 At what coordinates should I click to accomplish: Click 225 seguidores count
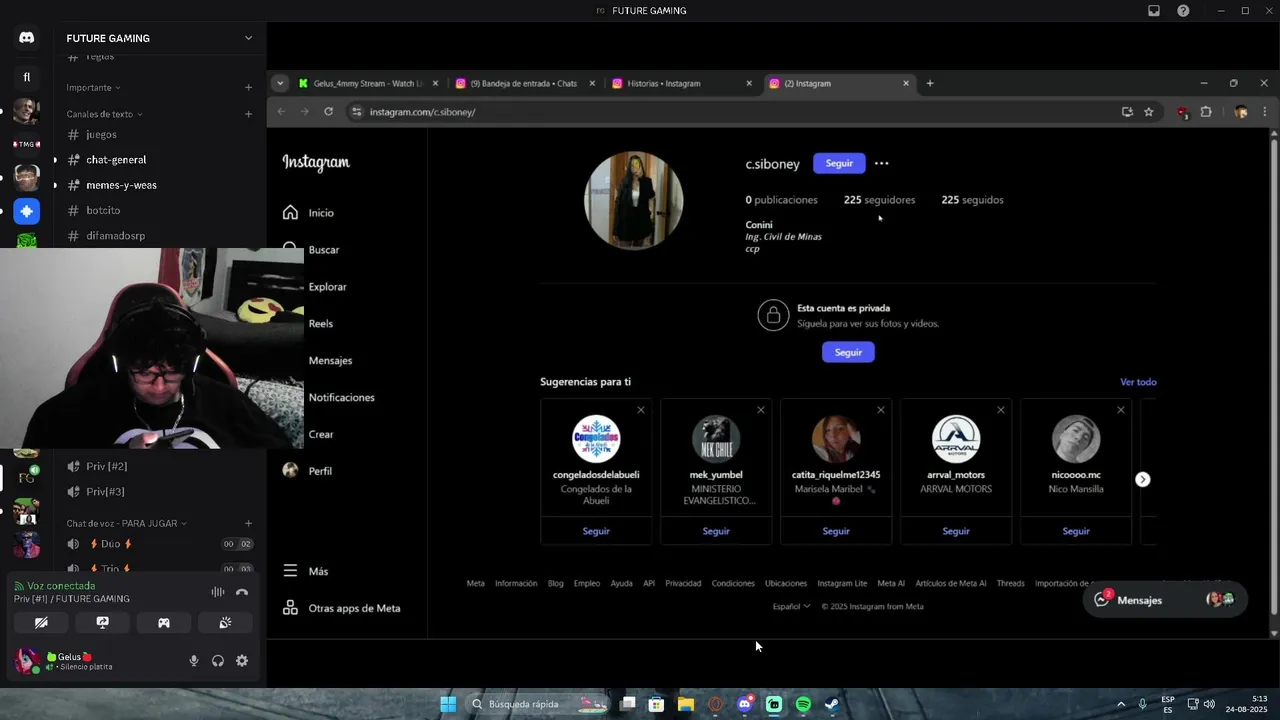click(879, 200)
